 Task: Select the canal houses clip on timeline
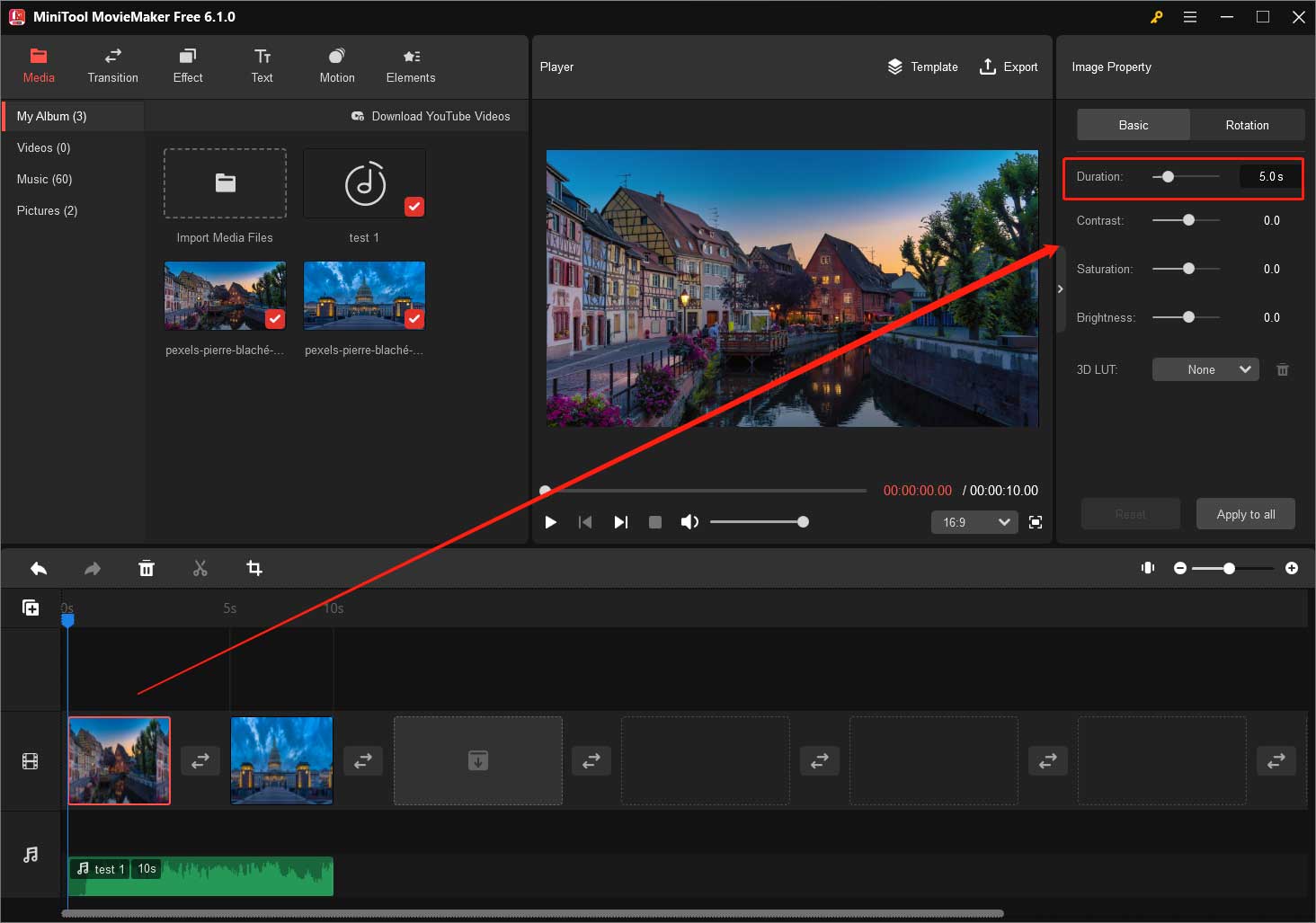tap(120, 760)
